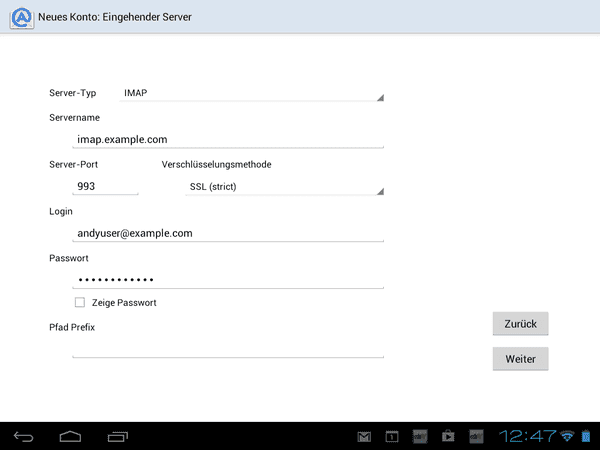Open the recent apps navigation icon

(x=117, y=437)
